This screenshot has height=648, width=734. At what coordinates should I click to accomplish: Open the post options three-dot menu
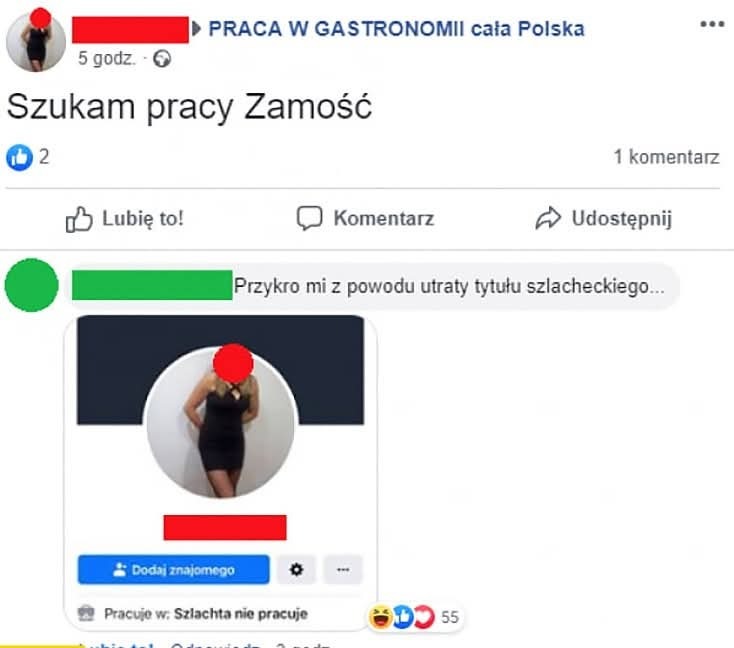click(x=712, y=24)
